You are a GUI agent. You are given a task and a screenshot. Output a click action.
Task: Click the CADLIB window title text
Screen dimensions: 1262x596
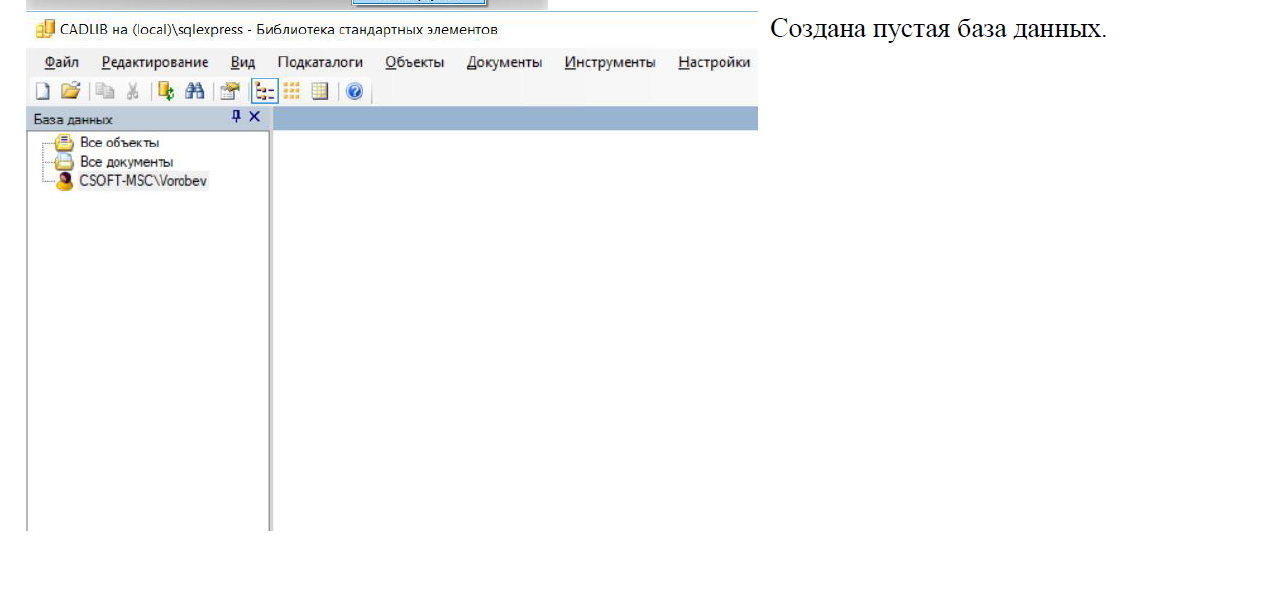click(279, 30)
